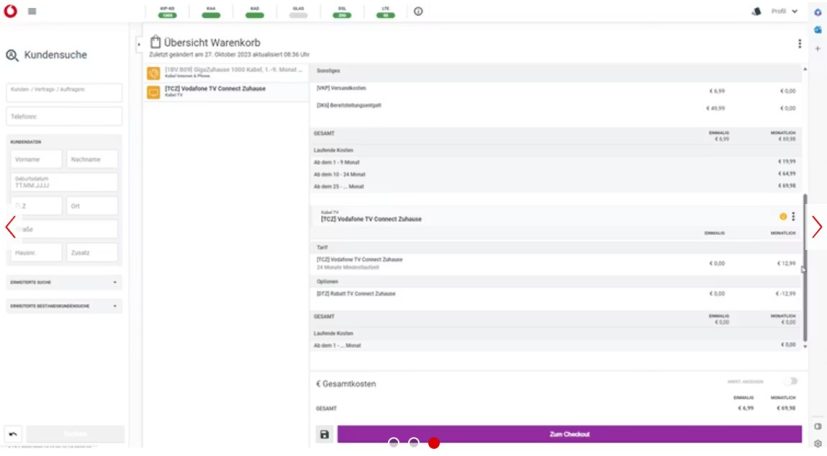
Task: Click the info icon after LTE indicator
Action: coord(418,12)
